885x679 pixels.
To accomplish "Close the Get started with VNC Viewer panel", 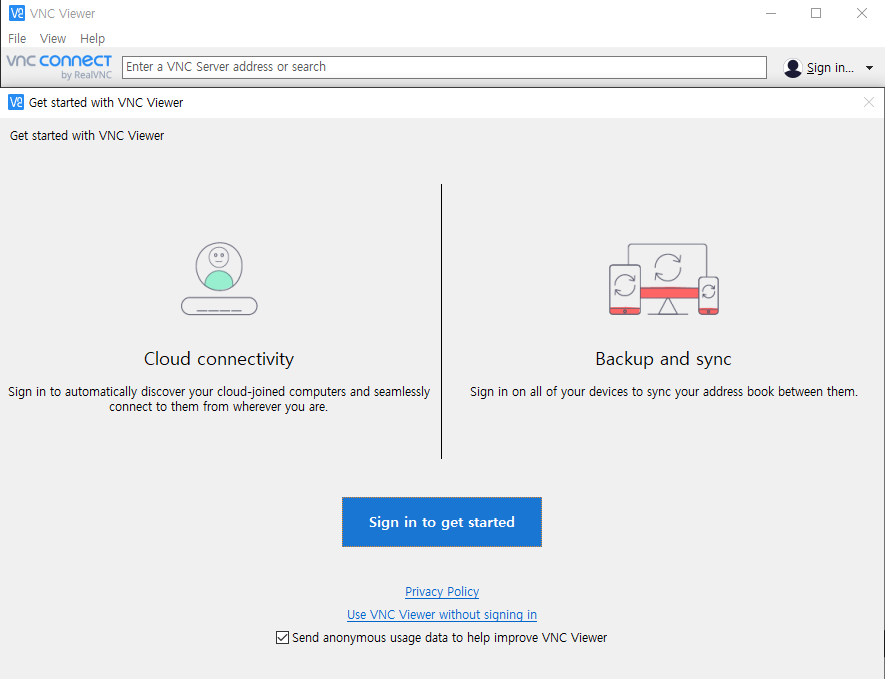I will click(869, 102).
